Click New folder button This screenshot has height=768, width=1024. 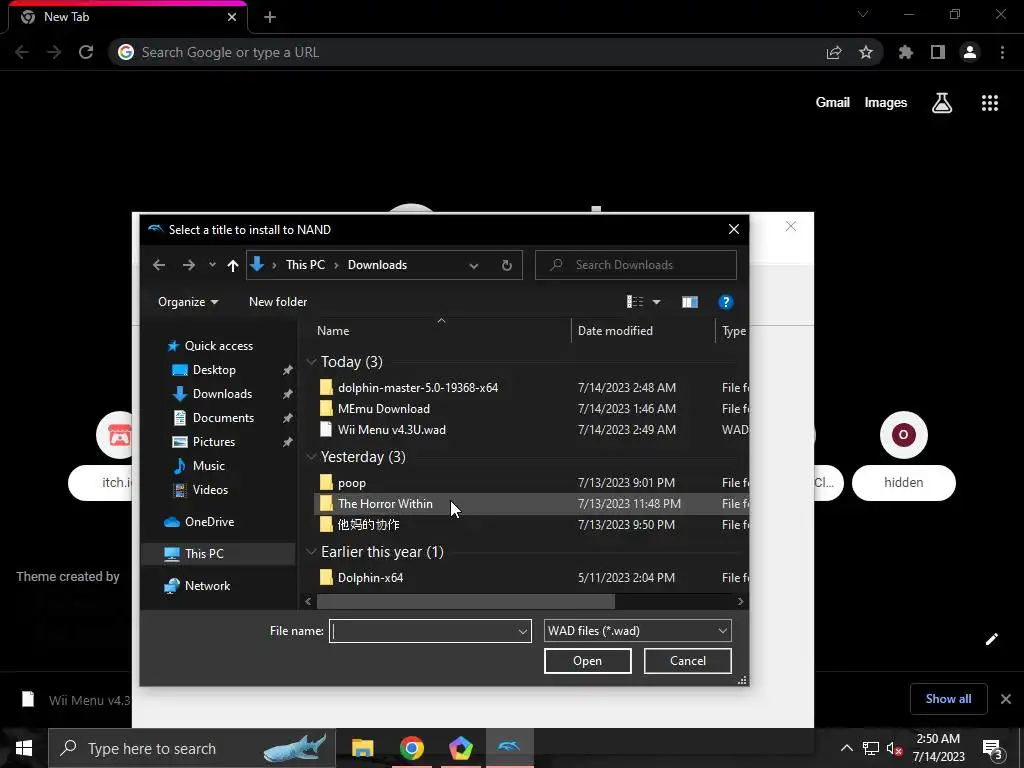click(278, 302)
